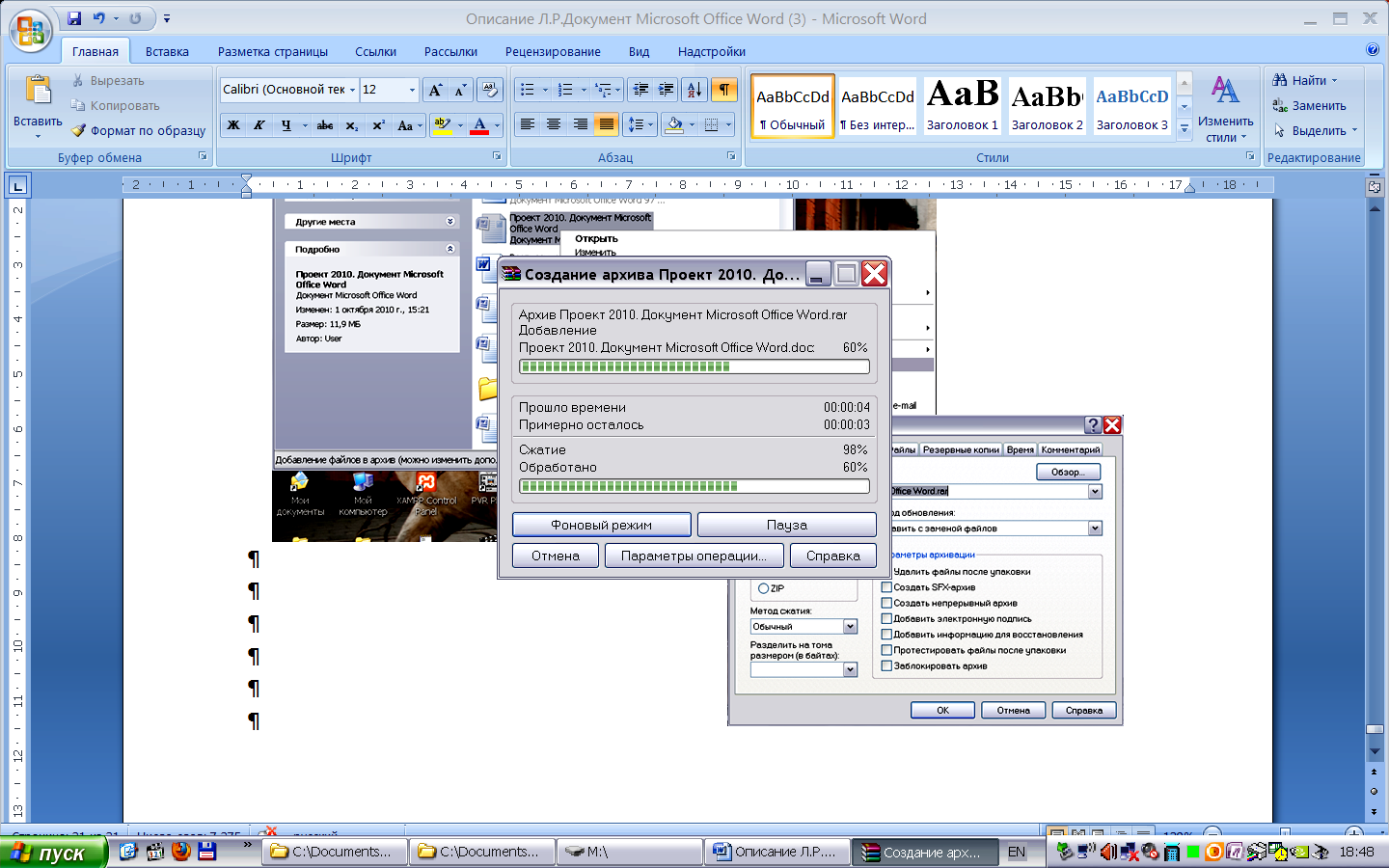Open the round Office button menu
The height and width of the screenshot is (868, 1389).
tap(30, 31)
